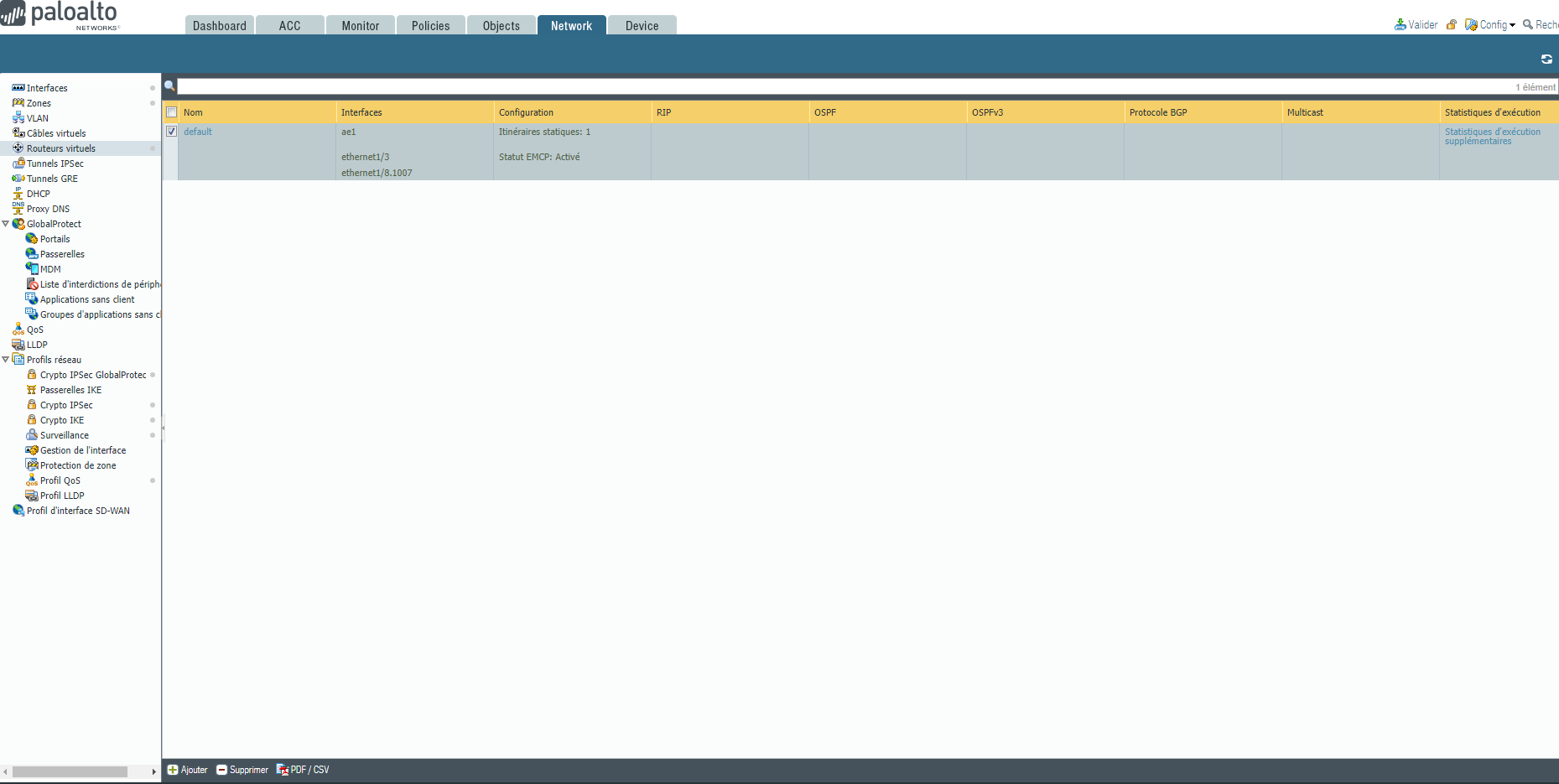Click the QoS icon

(x=18, y=330)
